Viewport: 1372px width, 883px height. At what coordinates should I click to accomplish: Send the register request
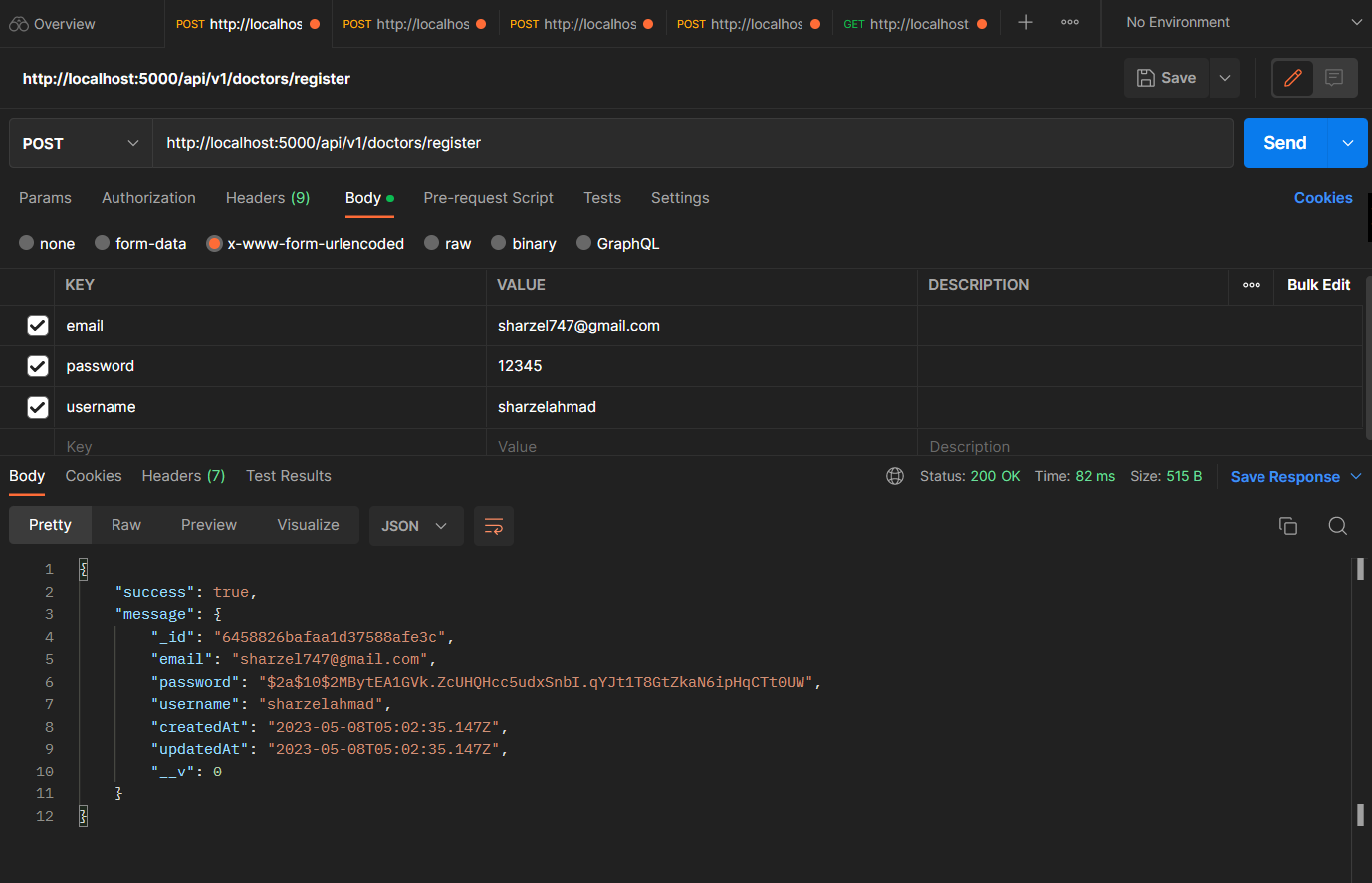point(1283,142)
